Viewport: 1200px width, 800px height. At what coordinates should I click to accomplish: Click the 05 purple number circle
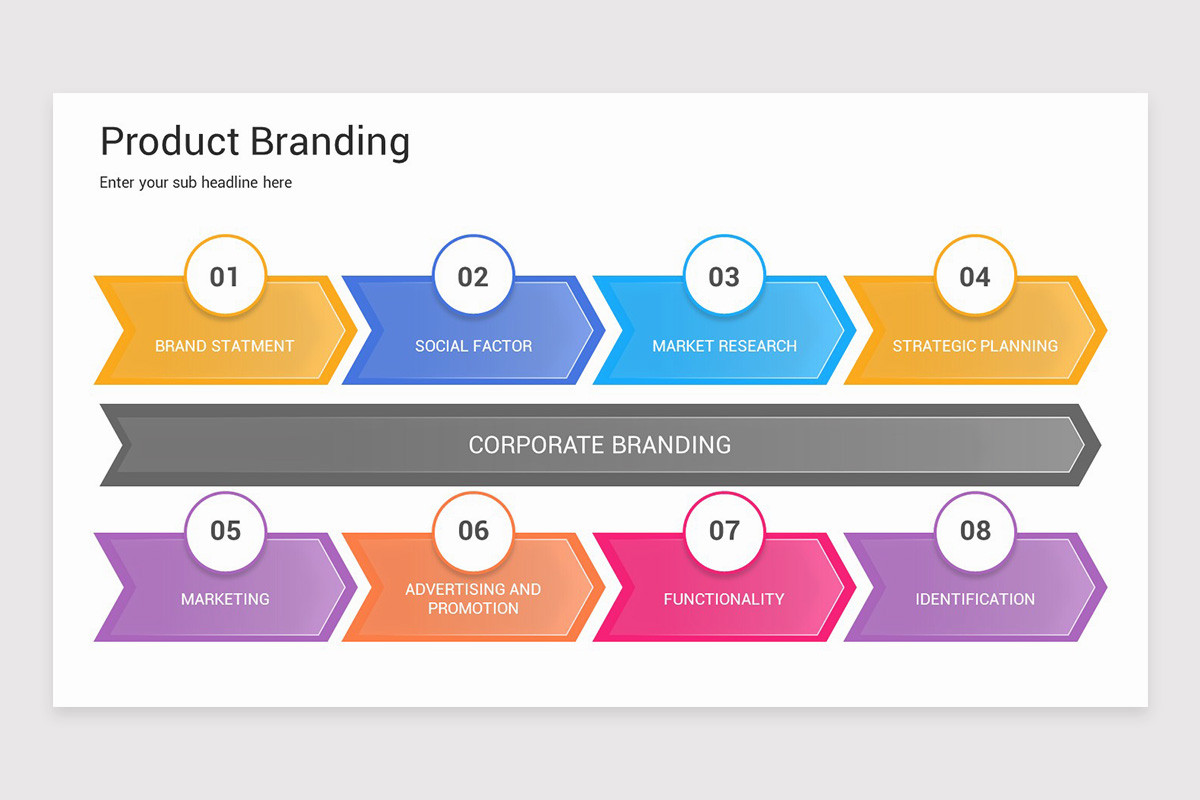click(225, 531)
